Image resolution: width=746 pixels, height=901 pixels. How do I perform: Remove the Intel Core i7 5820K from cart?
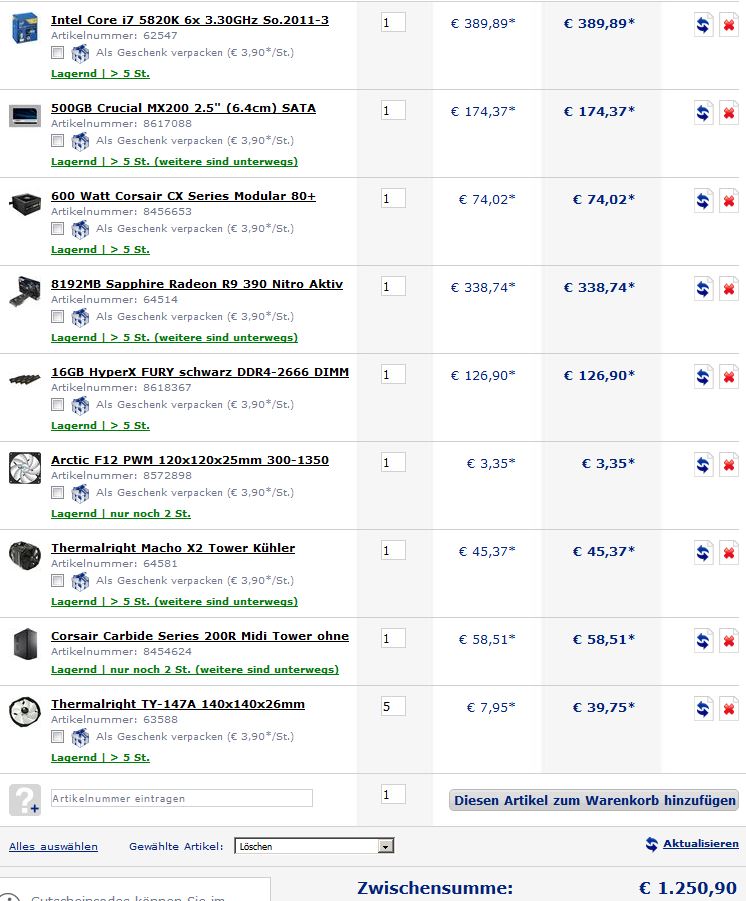[x=729, y=24]
